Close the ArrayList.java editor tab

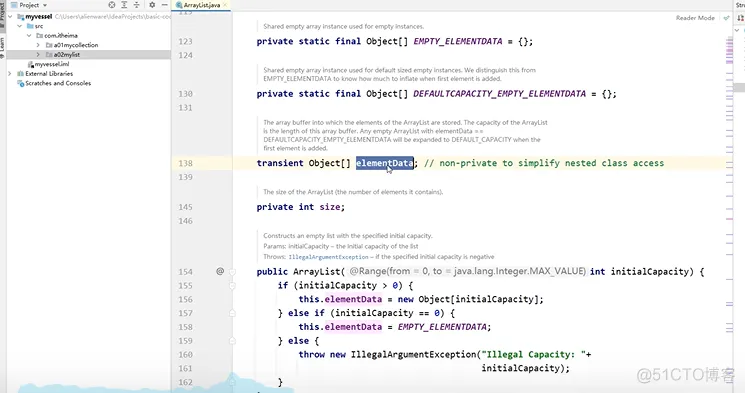225,5
